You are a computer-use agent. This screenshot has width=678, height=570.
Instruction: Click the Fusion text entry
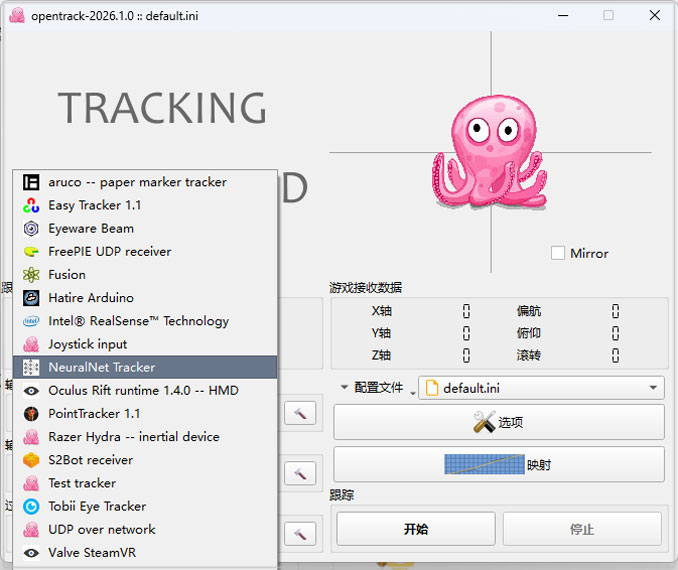tap(67, 275)
